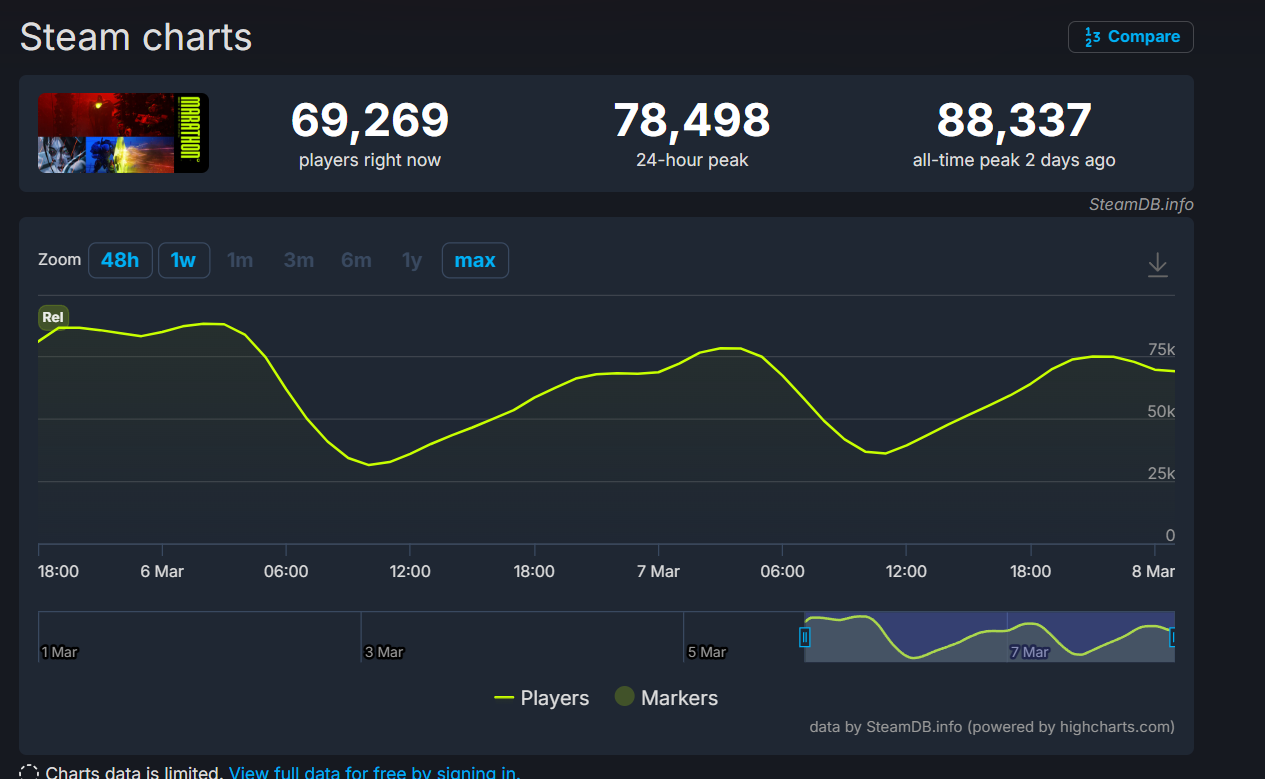The height and width of the screenshot is (779, 1265).
Task: Set zoom range to 48h
Action: point(120,261)
